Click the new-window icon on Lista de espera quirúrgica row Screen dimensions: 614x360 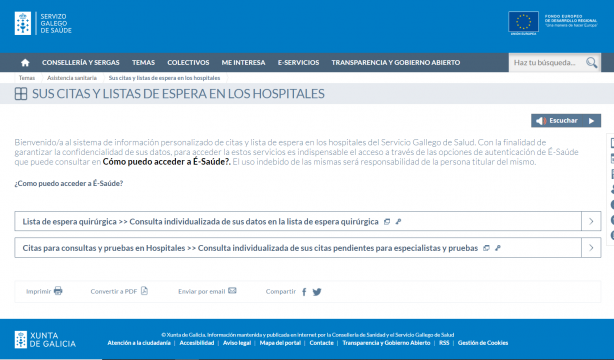point(387,222)
